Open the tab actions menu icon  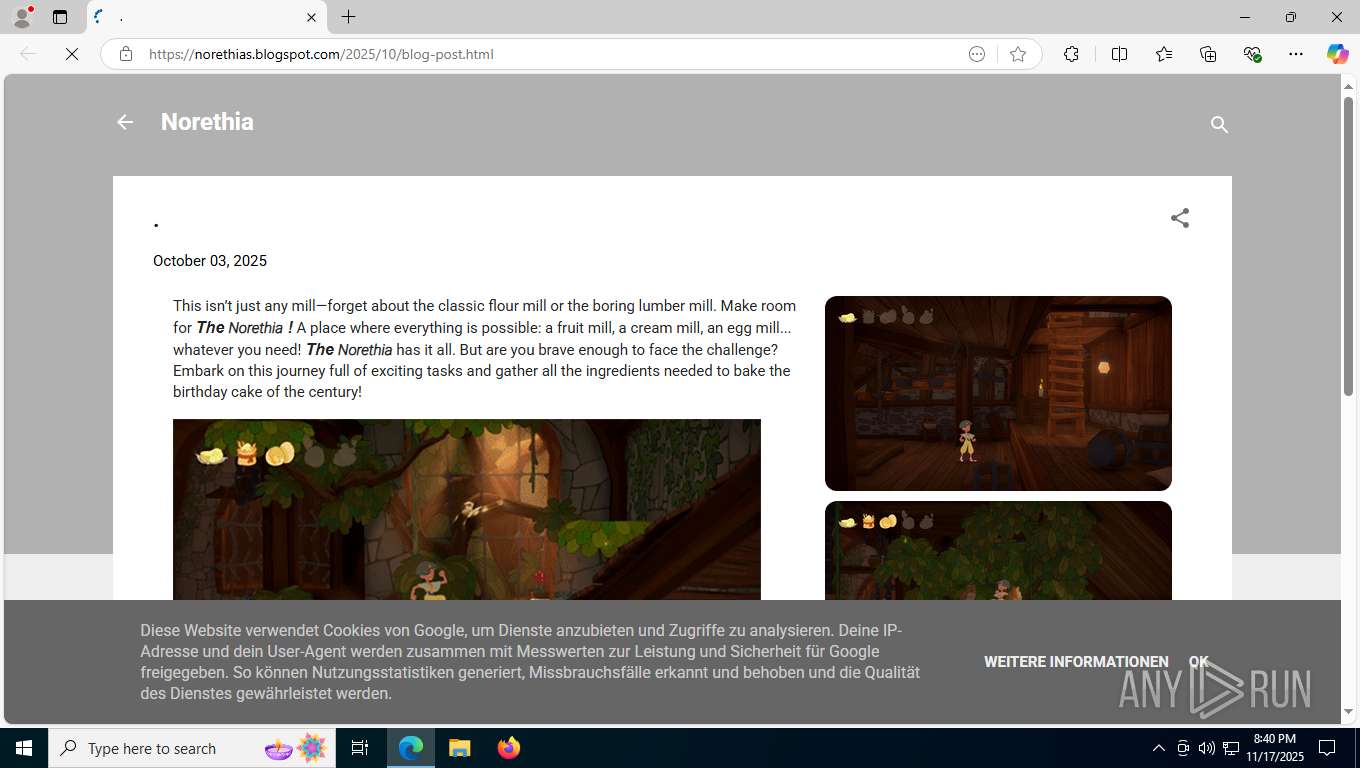(x=60, y=17)
